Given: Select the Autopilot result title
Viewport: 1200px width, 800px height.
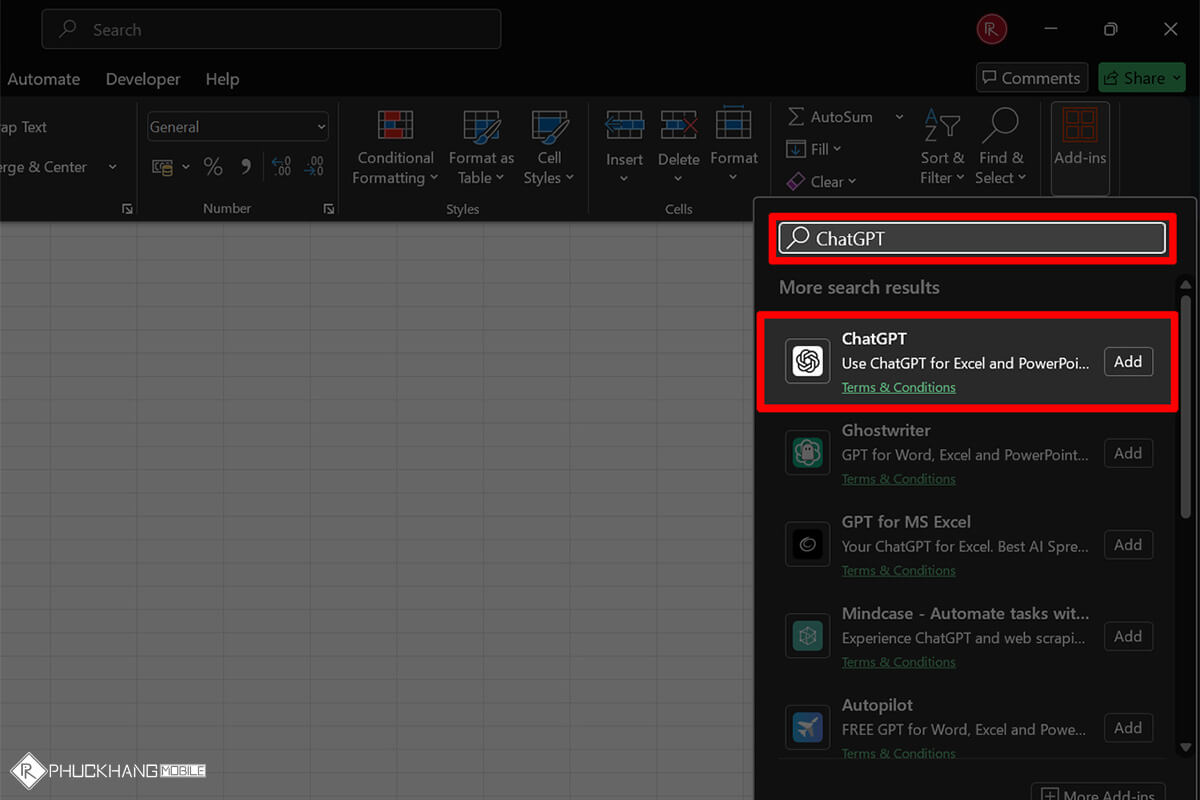Looking at the screenshot, I should pyautogui.click(x=877, y=705).
